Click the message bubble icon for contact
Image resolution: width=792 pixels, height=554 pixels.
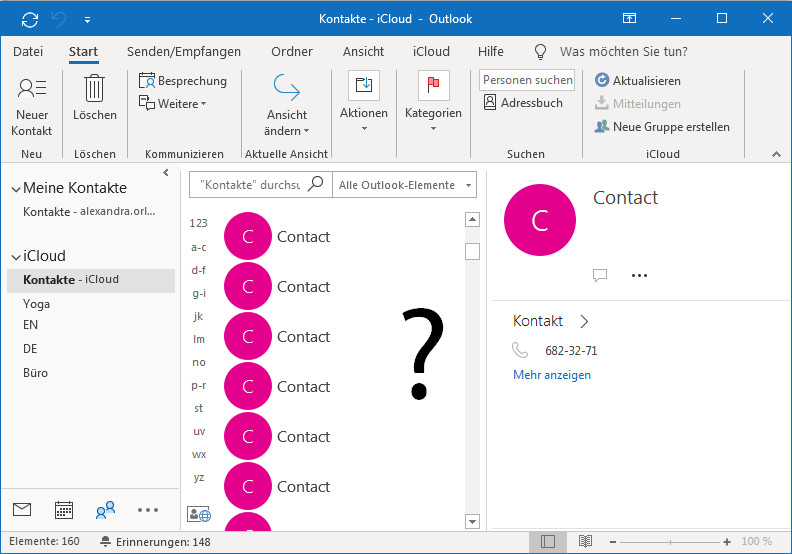pyautogui.click(x=600, y=275)
